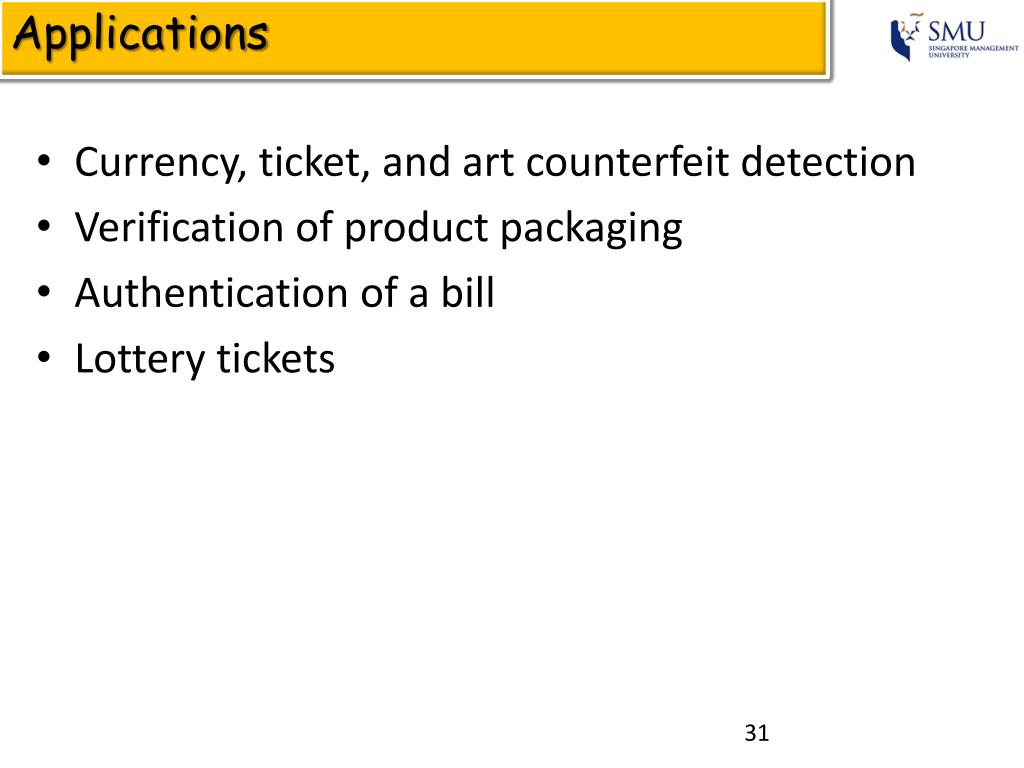Click the yellow title banner background
Image resolution: width=1024 pixels, height=768 pixels.
(x=415, y=39)
